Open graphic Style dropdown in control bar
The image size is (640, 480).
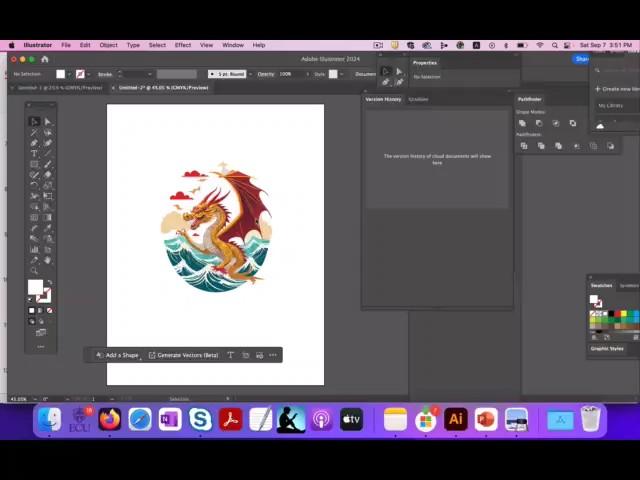click(341, 74)
